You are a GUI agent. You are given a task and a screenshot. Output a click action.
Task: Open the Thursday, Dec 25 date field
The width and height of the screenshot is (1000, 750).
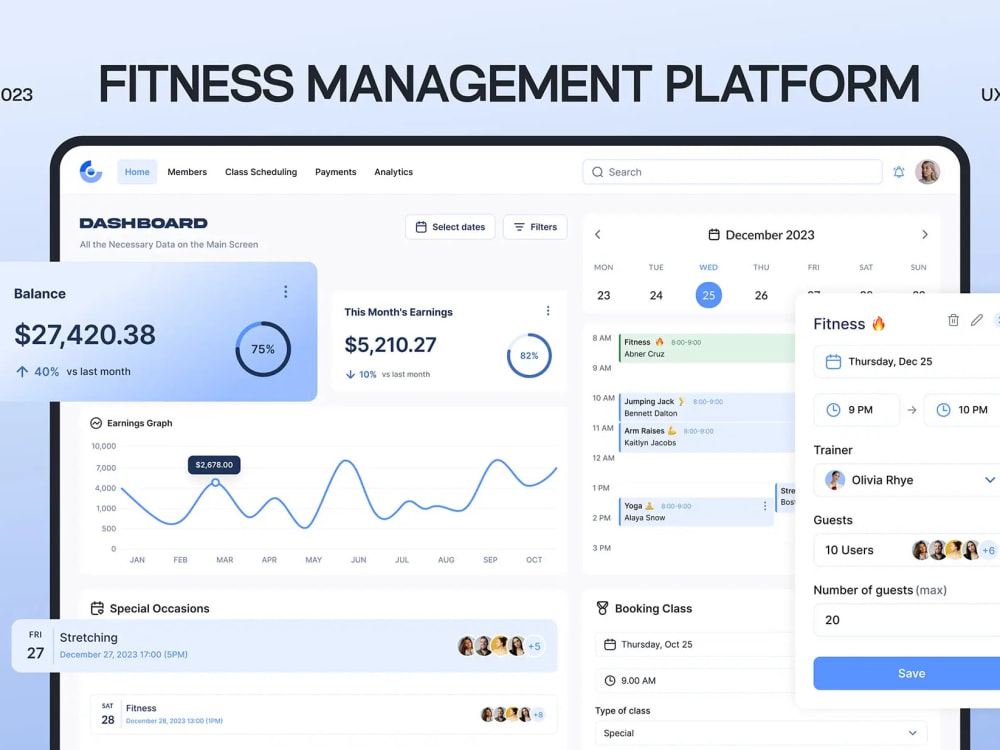tap(906, 362)
